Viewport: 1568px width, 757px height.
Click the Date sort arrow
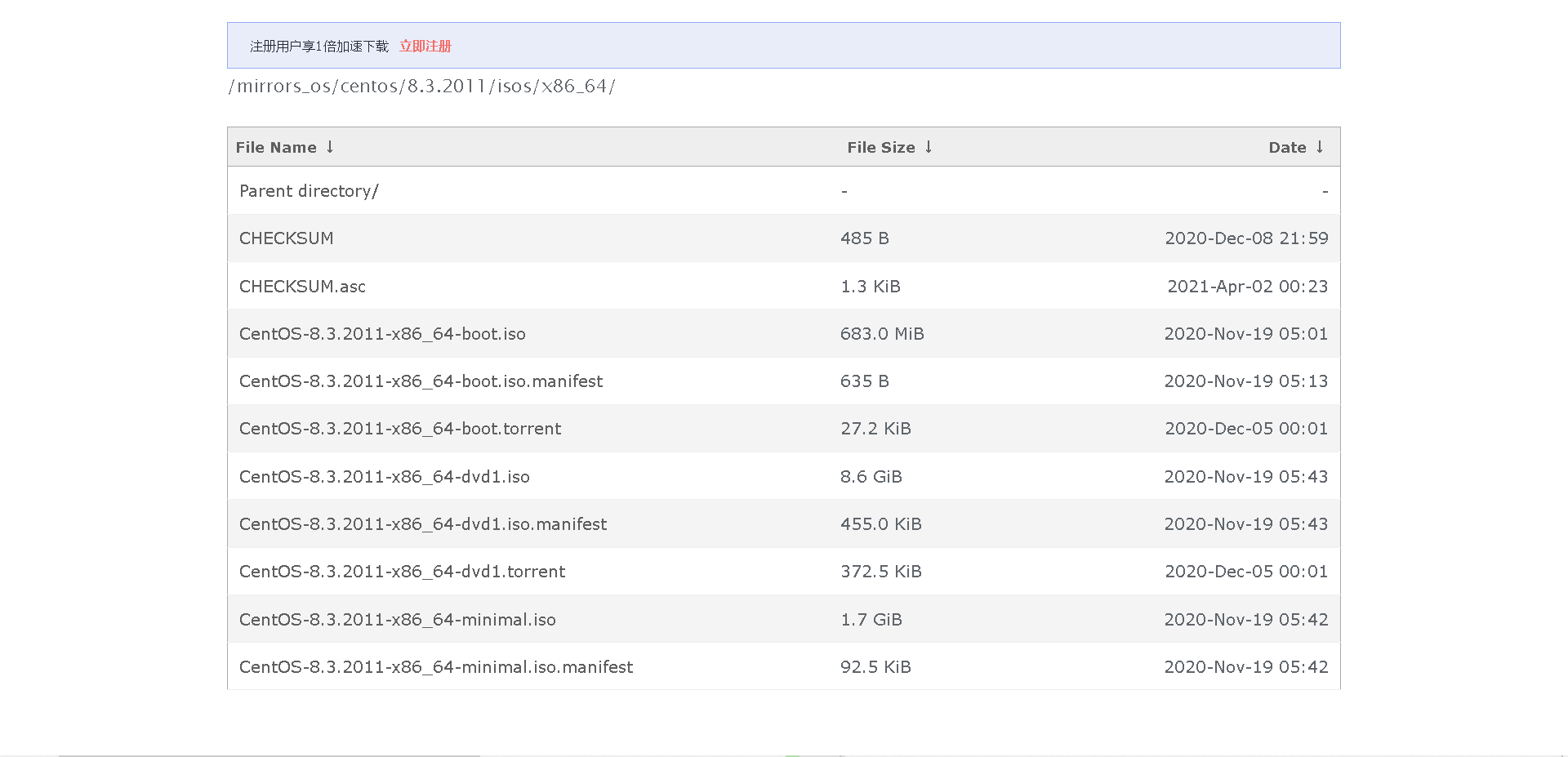click(1320, 147)
